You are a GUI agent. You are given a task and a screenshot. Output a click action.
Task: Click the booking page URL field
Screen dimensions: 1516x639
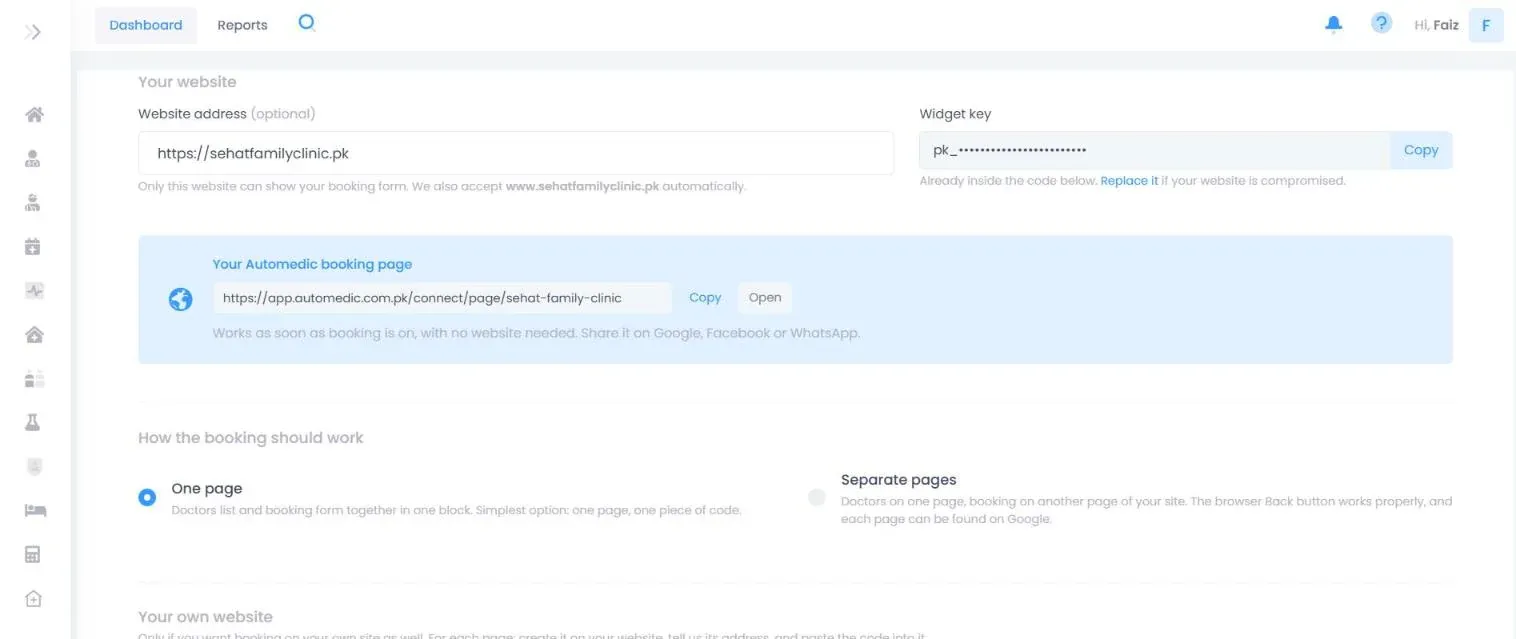442,298
